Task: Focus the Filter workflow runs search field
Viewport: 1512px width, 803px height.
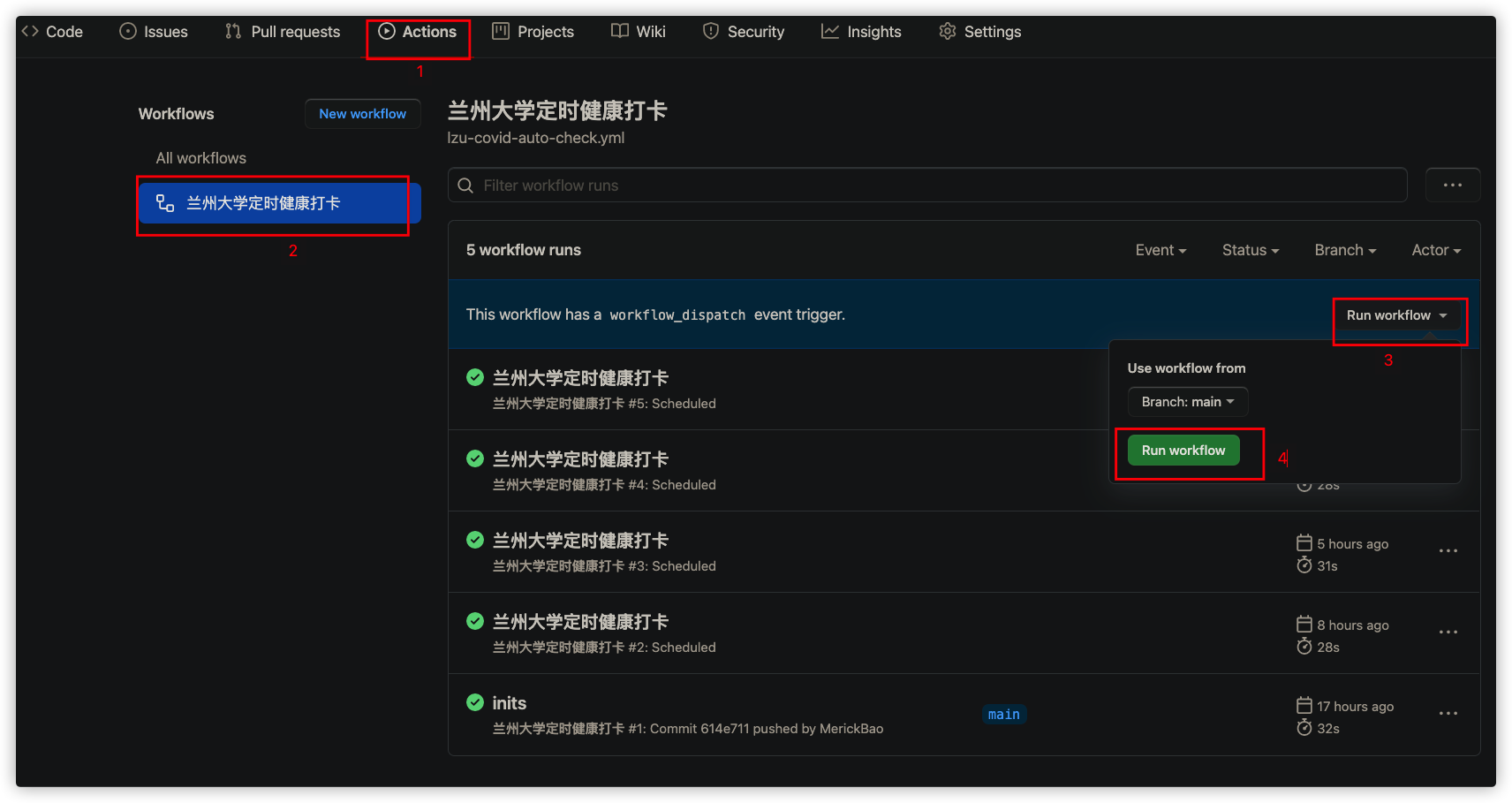Action: (x=927, y=186)
